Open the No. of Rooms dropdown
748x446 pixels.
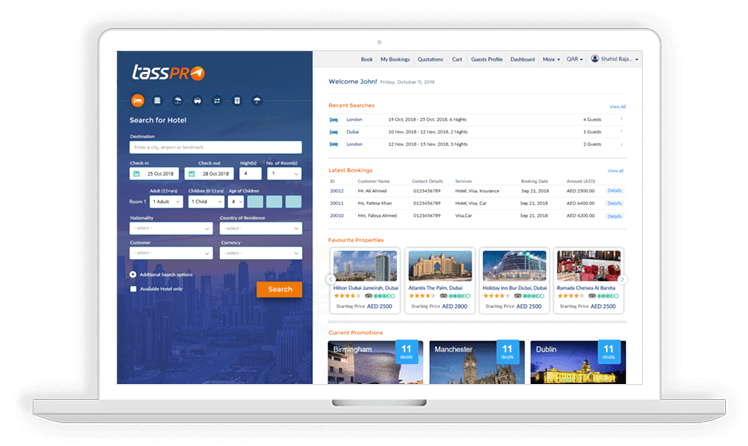pos(284,174)
